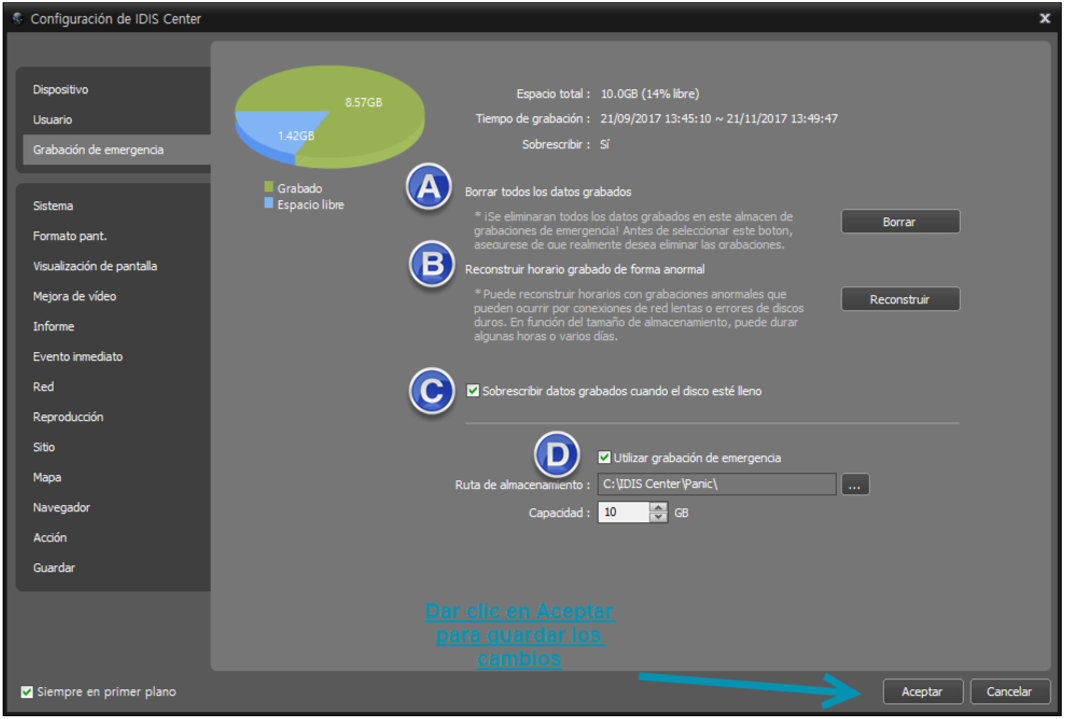Select the Usuario sidebar item
Screen dimensions: 1066x719
tap(52, 120)
